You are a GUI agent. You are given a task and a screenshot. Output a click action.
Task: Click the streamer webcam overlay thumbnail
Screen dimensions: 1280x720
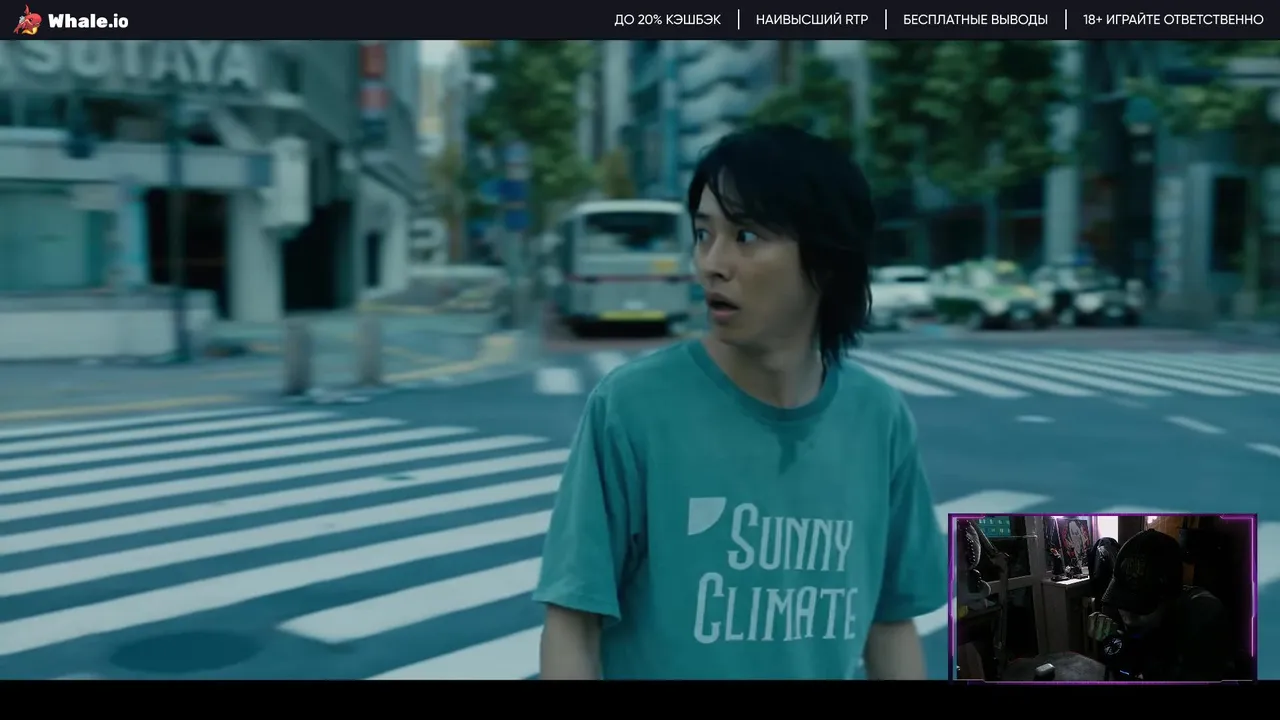(1102, 598)
